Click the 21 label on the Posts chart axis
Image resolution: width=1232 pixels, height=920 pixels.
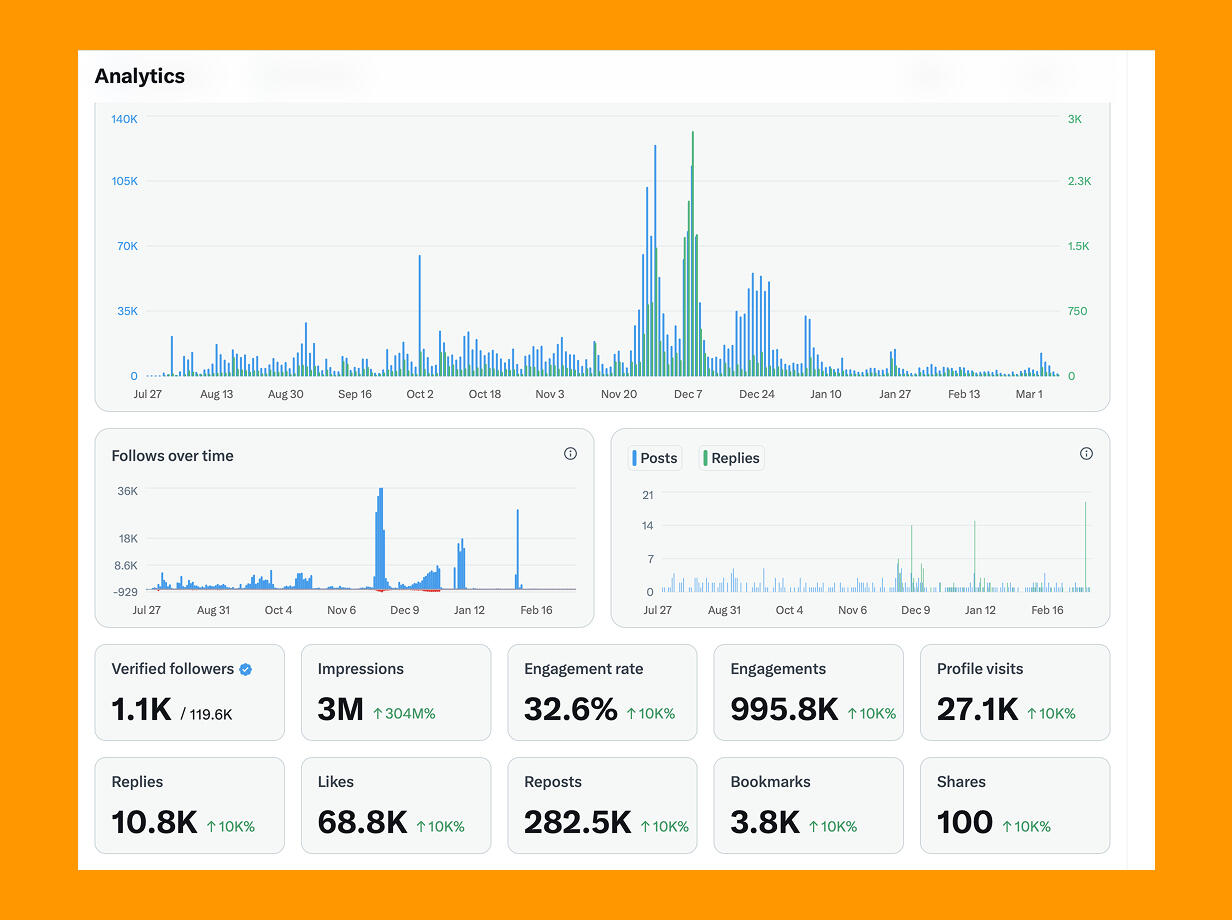pos(648,495)
